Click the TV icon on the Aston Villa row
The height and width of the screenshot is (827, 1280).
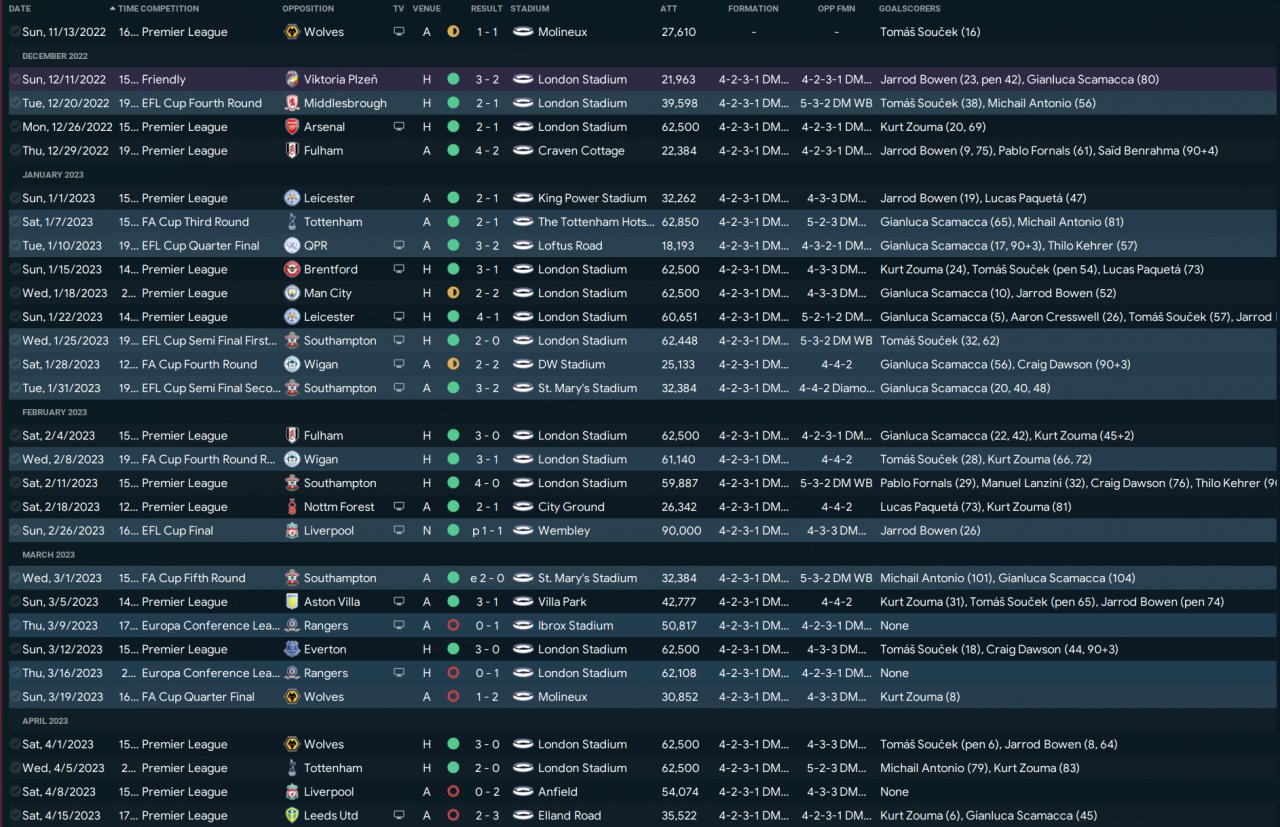click(x=399, y=602)
